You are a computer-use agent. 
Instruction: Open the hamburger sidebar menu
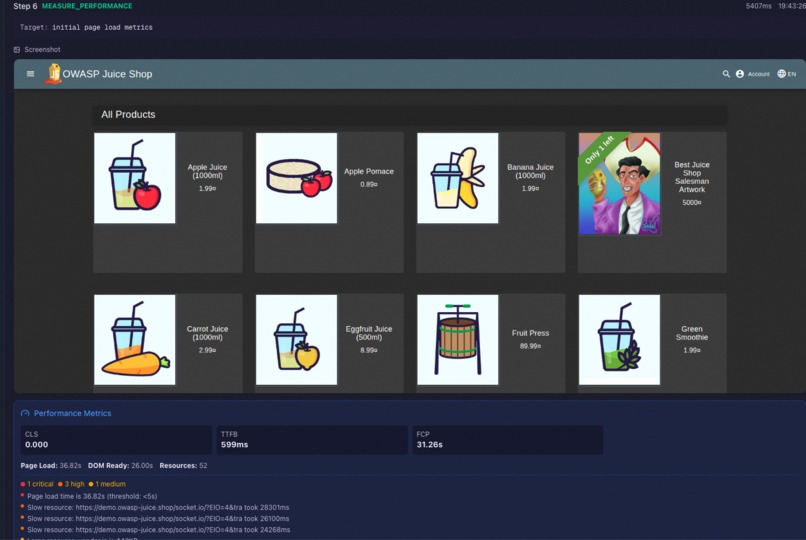click(30, 74)
